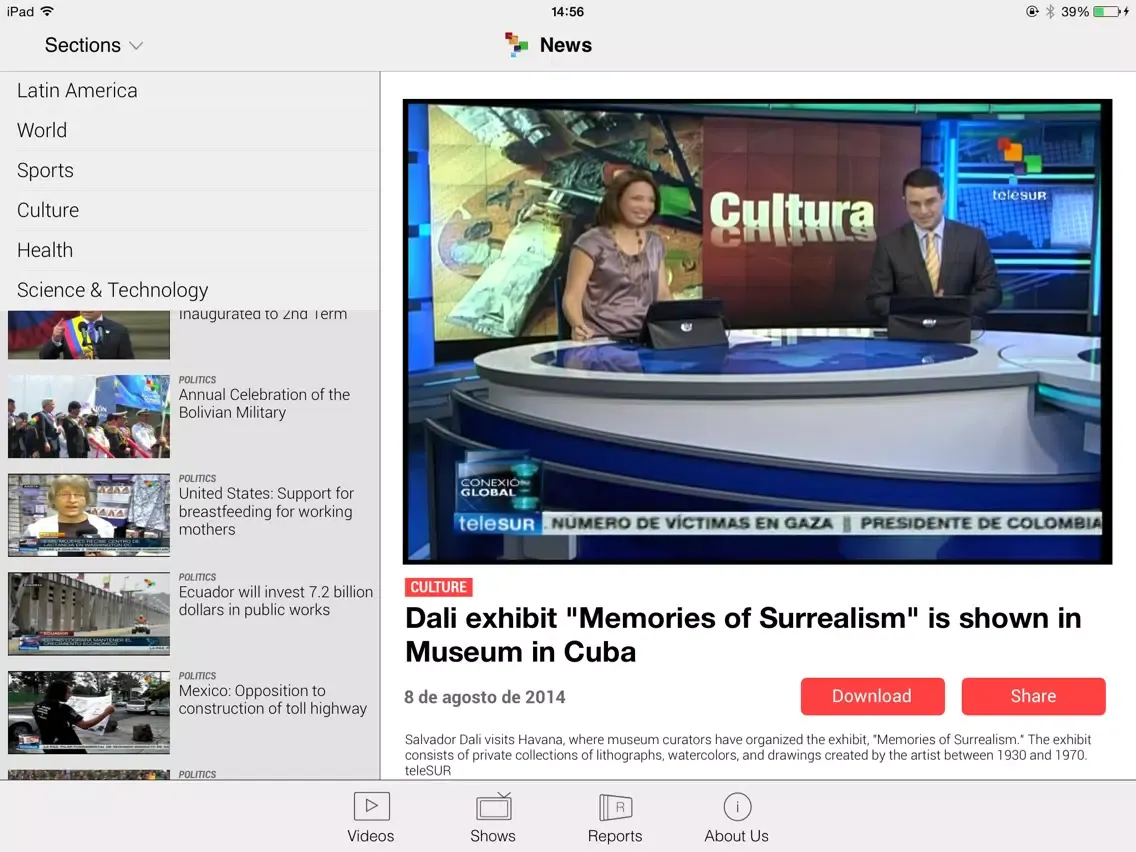Viewport: 1136px width, 852px height.
Task: Tap the 14:56 clock
Action: pos(567,12)
